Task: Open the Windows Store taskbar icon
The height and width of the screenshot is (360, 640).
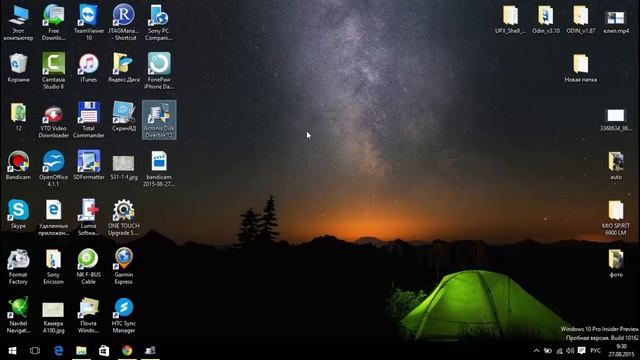Action: pyautogui.click(x=104, y=351)
